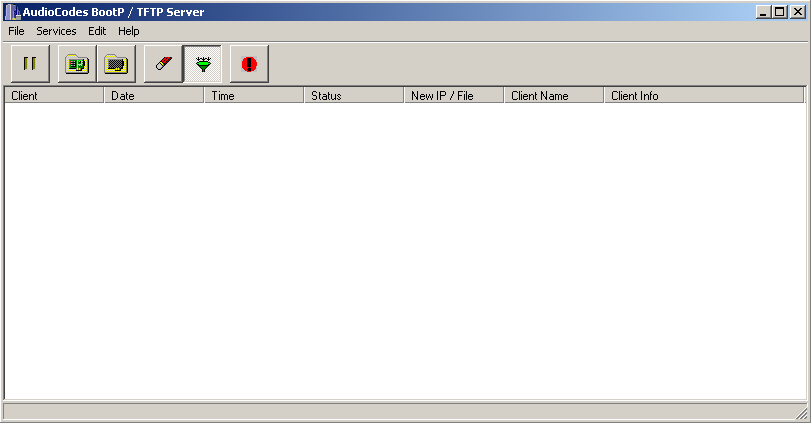Click the Pause toolbar button

coord(30,64)
